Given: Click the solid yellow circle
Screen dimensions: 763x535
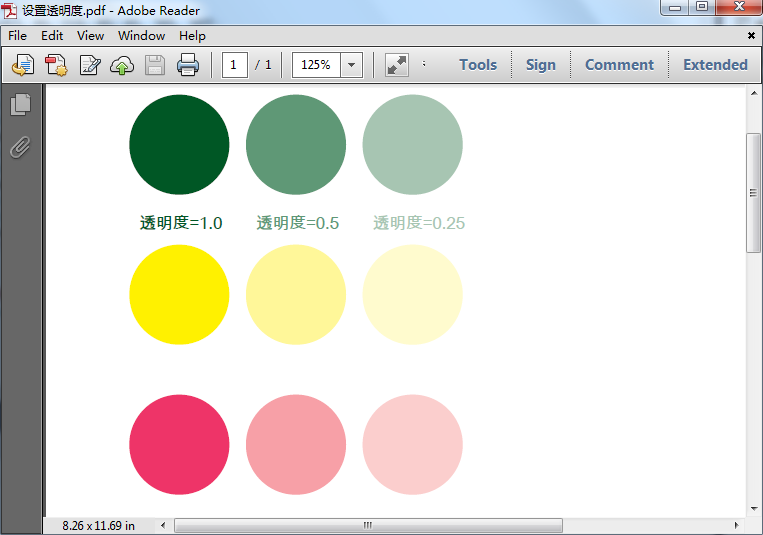Looking at the screenshot, I should (179, 295).
